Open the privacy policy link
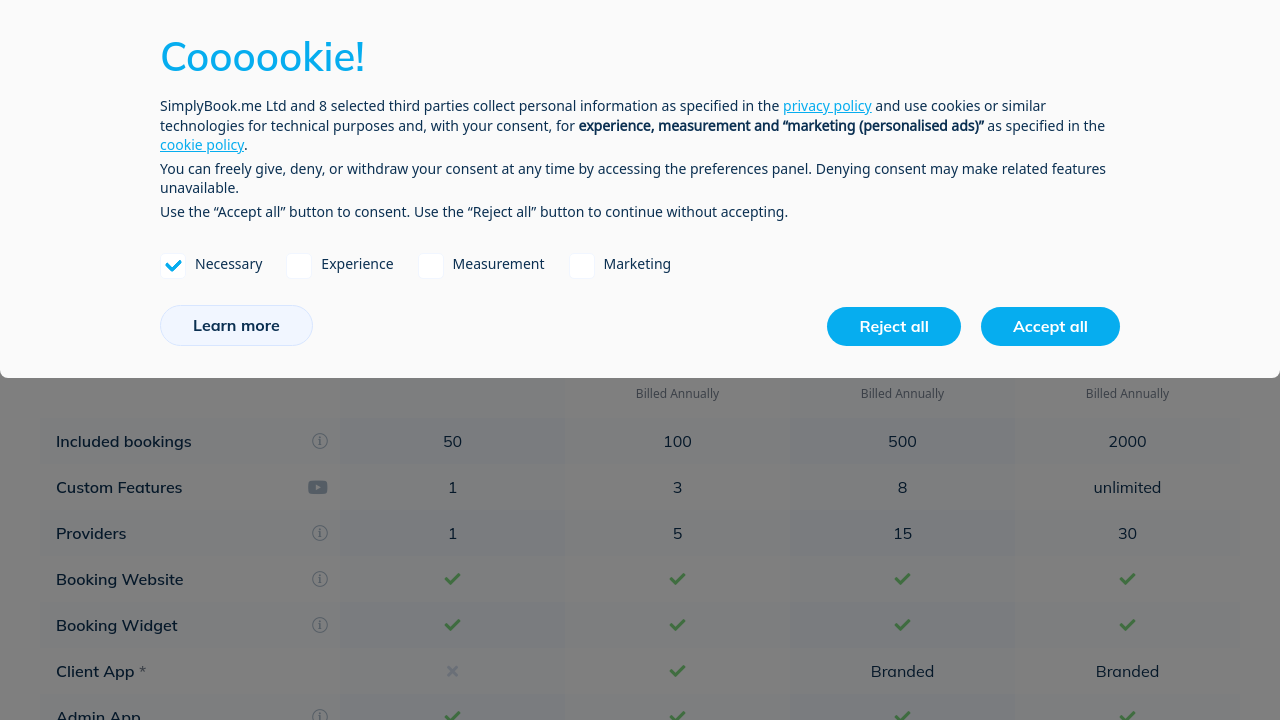Viewport: 1280px width, 720px height. (x=827, y=106)
